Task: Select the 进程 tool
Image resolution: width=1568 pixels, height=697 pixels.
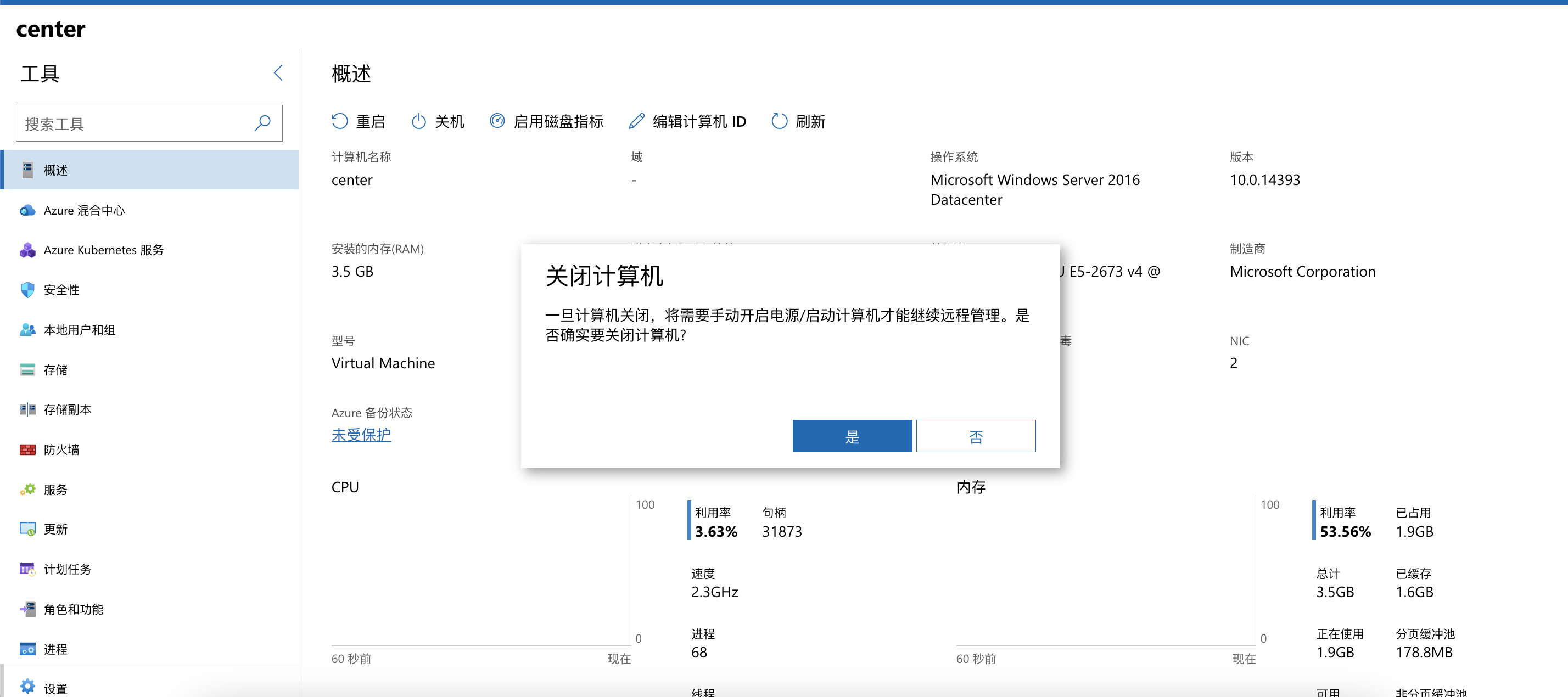Action: [55, 649]
